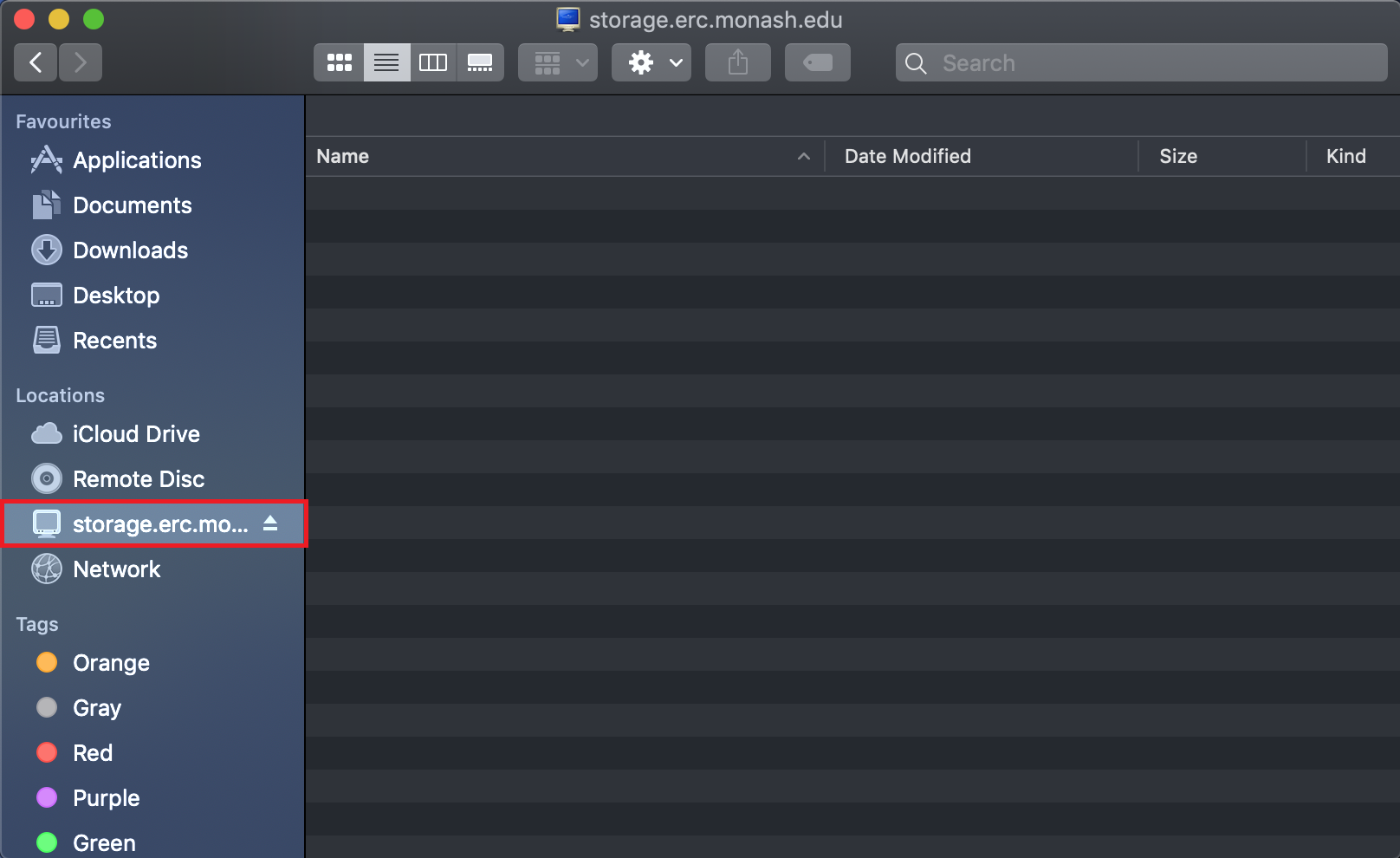Switch to list view
This screenshot has height=858, width=1400.
[386, 62]
